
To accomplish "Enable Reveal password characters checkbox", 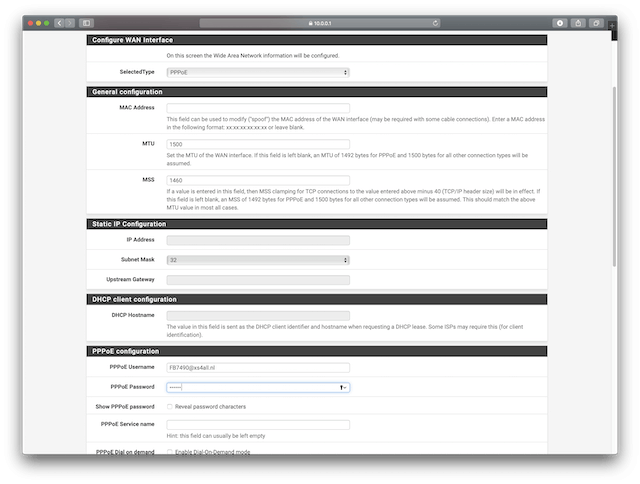I will click(170, 406).
